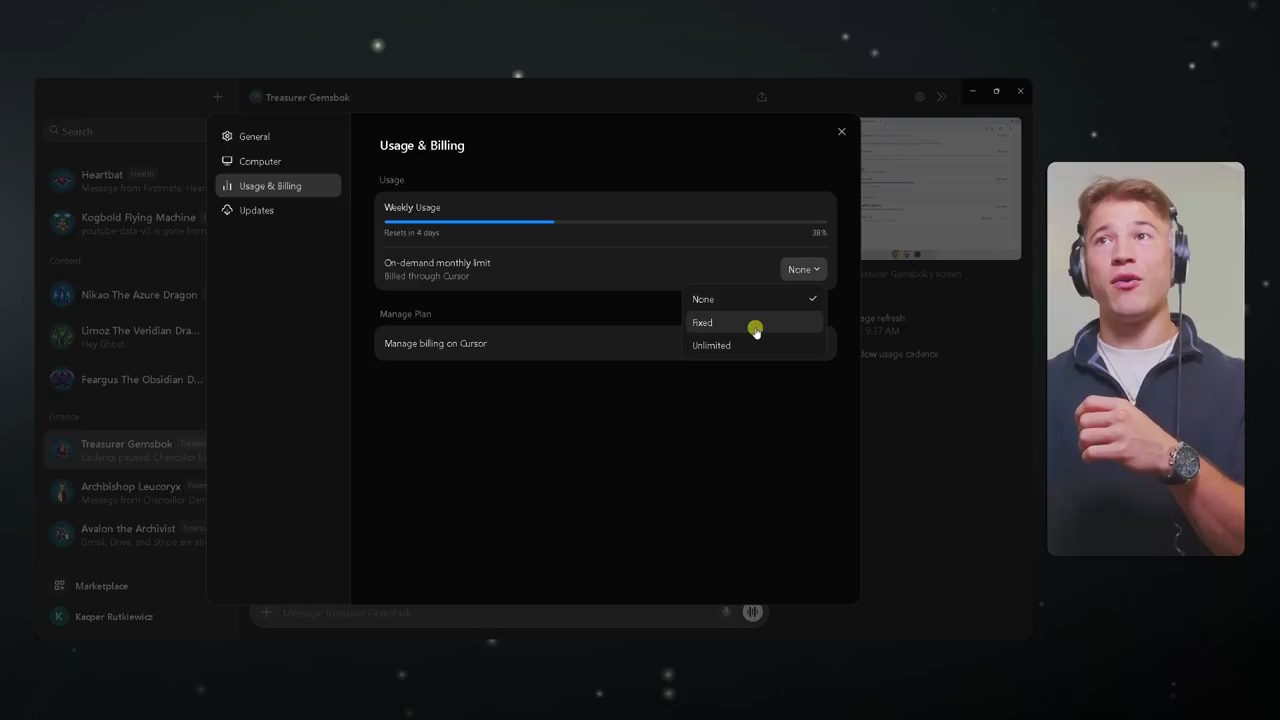Open the Updates settings tab
This screenshot has width=1280, height=720.
pyautogui.click(x=278, y=210)
